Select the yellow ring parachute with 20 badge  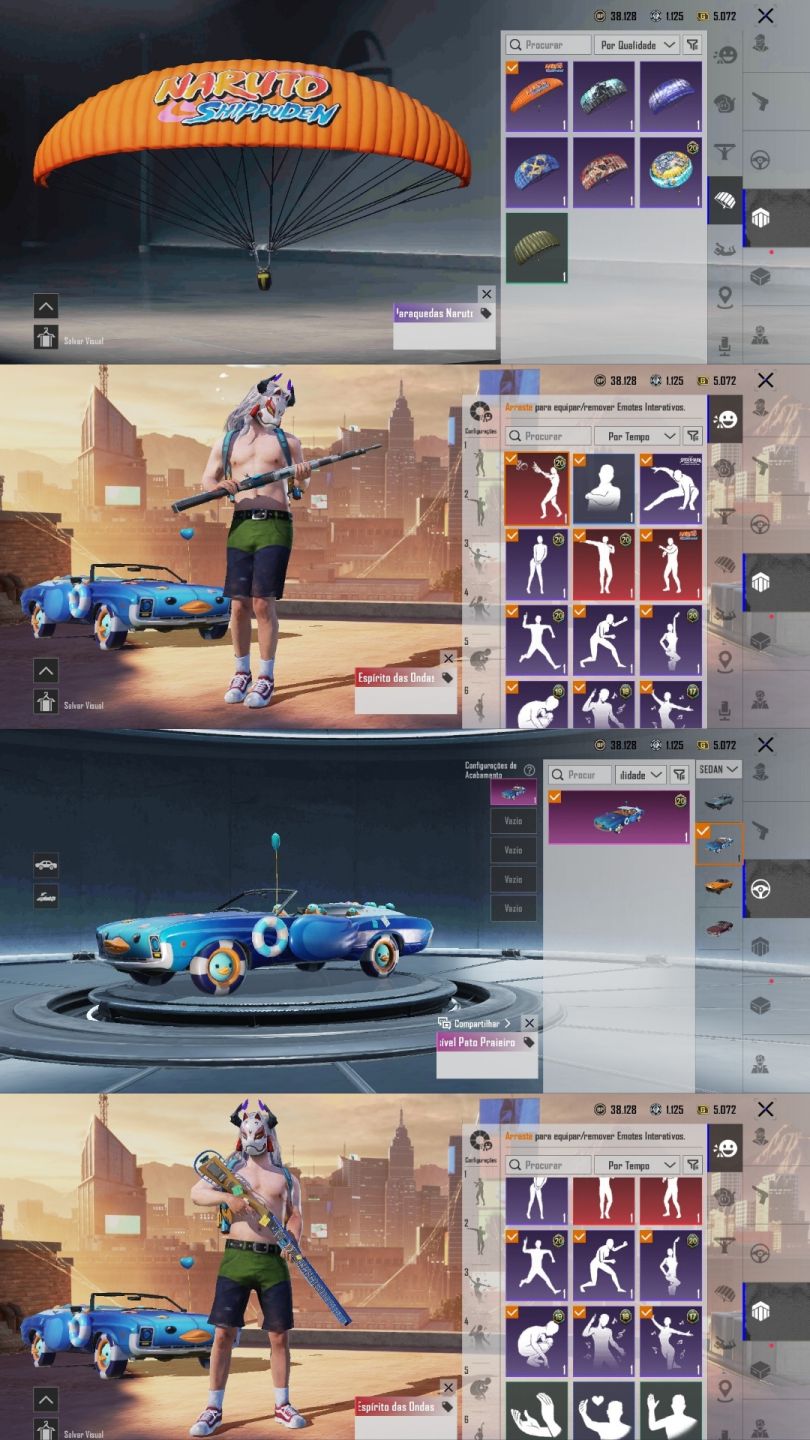point(671,172)
